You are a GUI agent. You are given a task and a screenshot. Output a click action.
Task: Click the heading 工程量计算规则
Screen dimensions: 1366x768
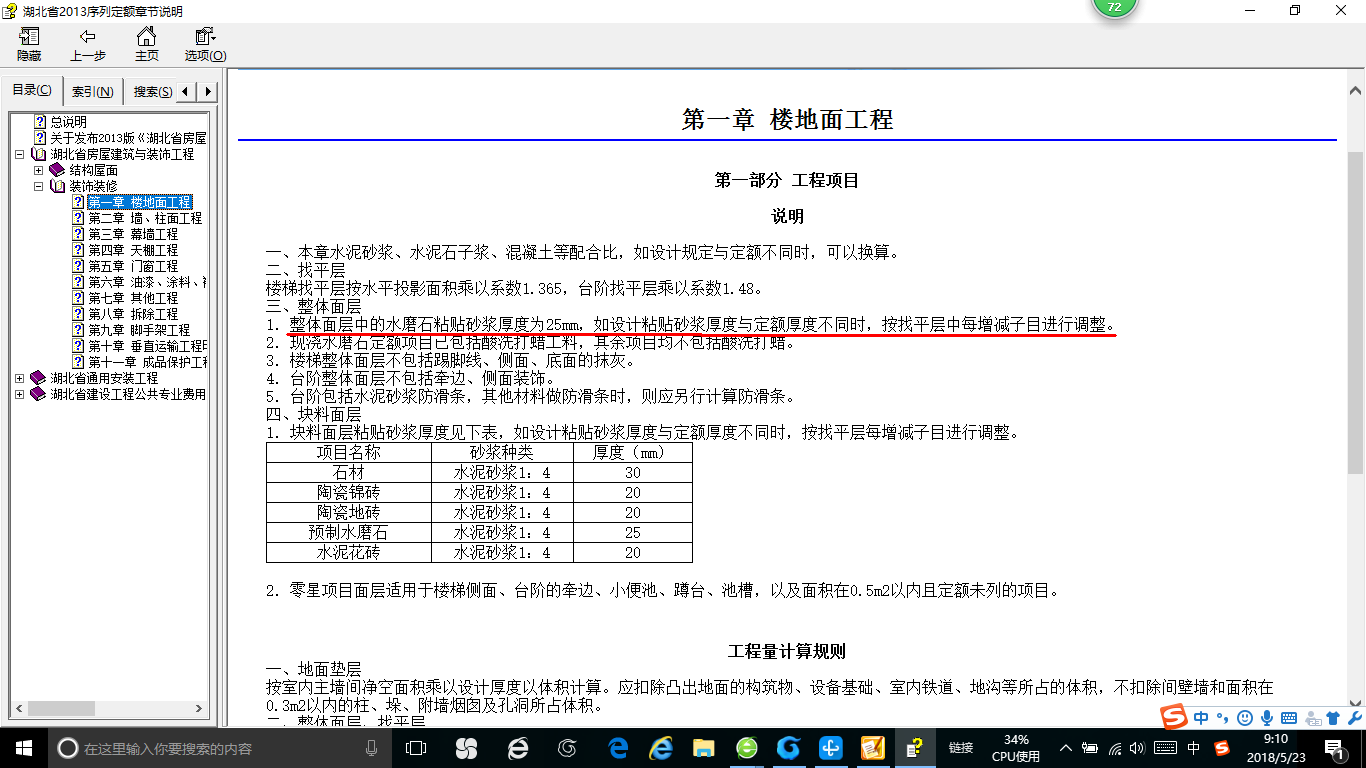coord(787,651)
